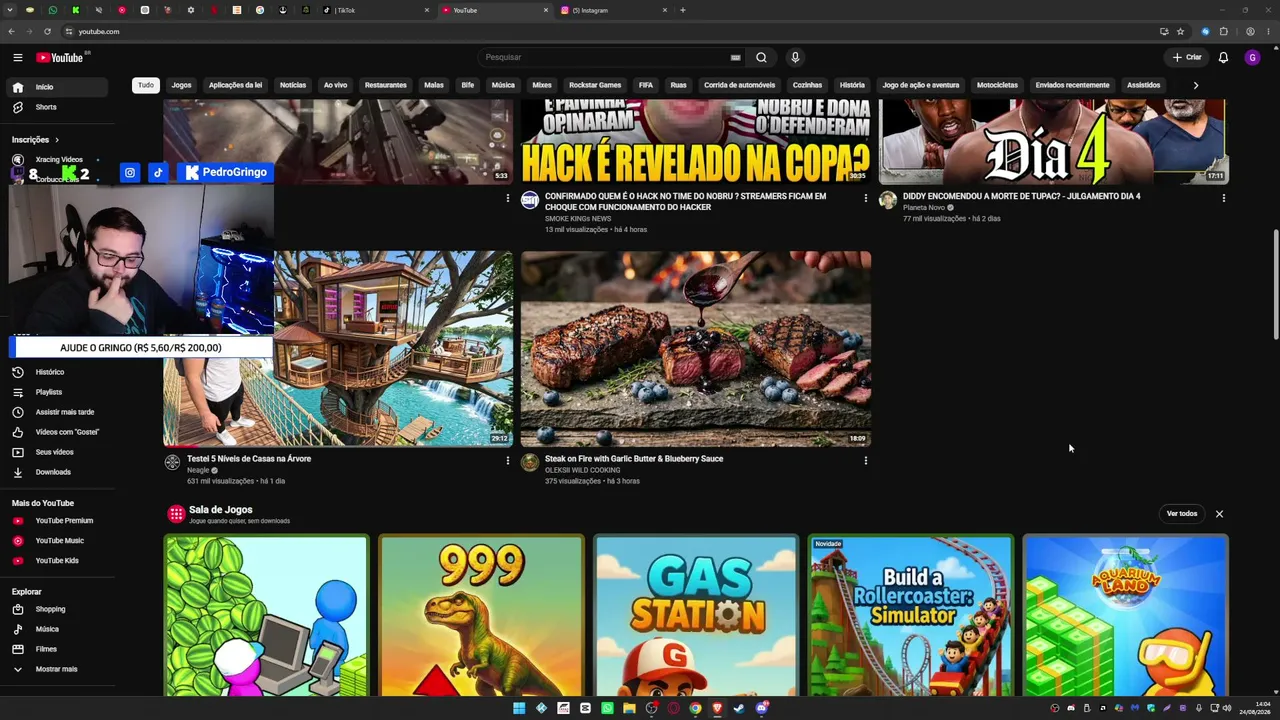Go to the YouTube logo home link
The width and height of the screenshot is (1280, 720).
[x=60, y=57]
